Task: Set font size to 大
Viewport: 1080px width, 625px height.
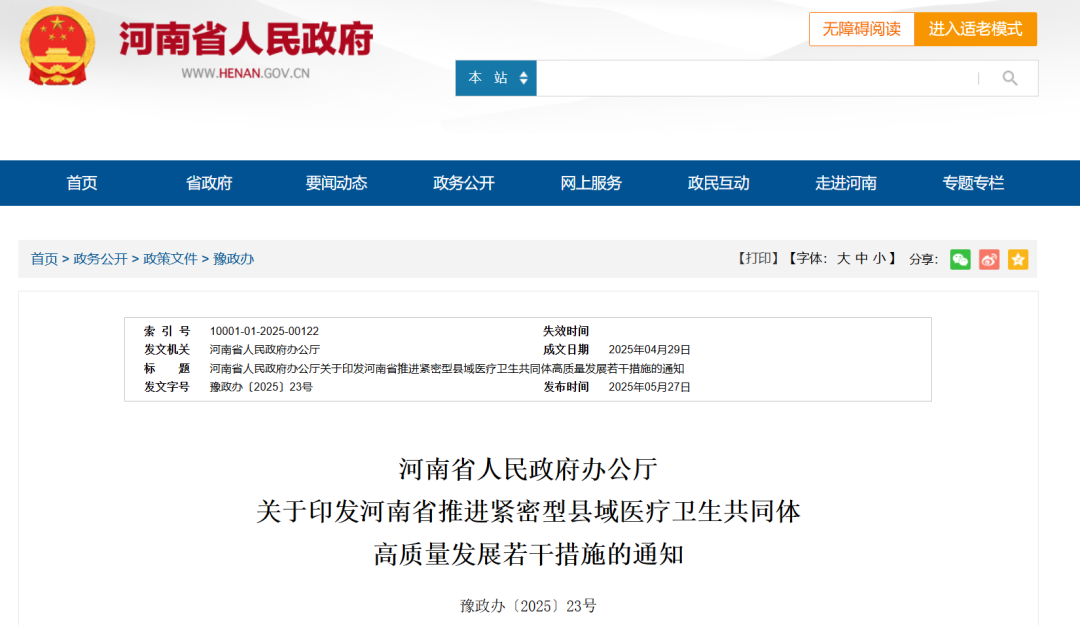Action: (x=843, y=258)
